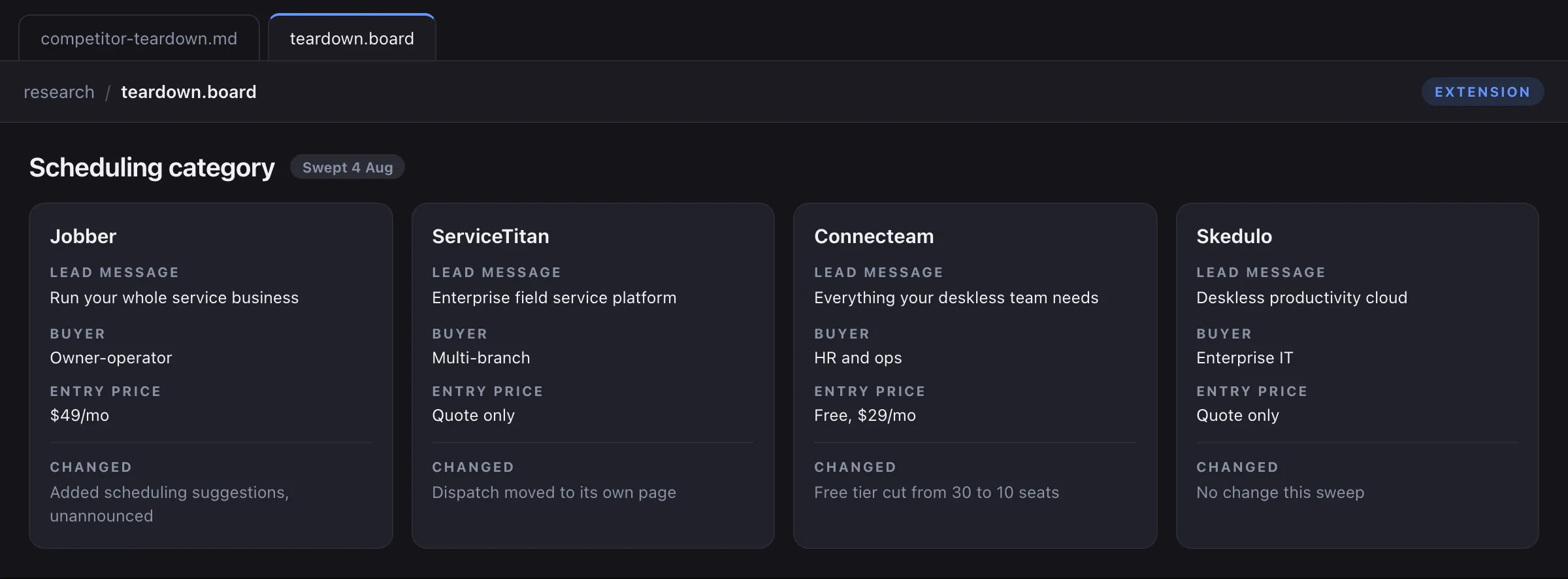
Task: Click the $49/mo entry price
Action: tap(80, 416)
